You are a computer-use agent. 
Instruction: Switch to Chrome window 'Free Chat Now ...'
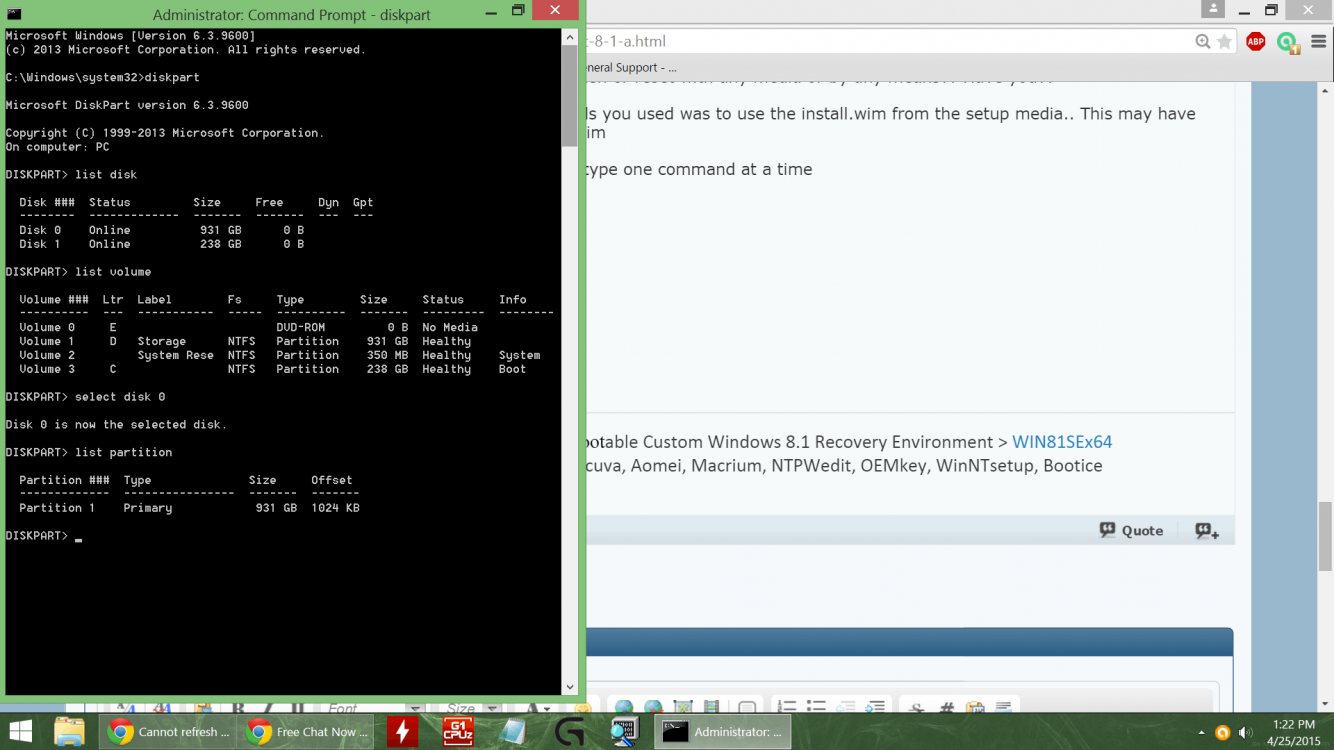pyautogui.click(x=305, y=732)
